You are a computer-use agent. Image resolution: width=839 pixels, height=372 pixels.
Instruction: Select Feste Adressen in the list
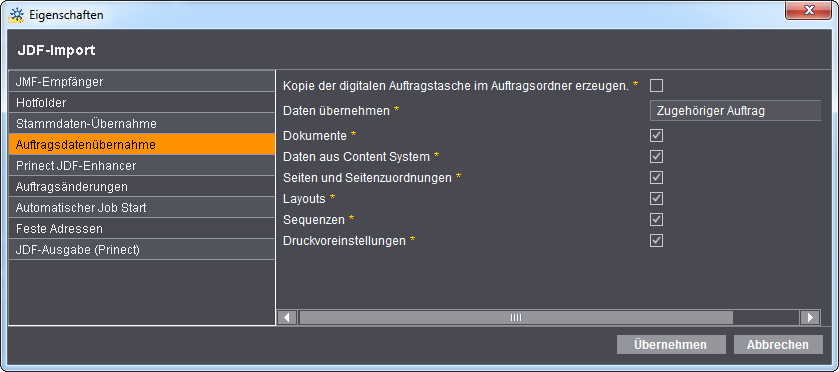click(142, 229)
